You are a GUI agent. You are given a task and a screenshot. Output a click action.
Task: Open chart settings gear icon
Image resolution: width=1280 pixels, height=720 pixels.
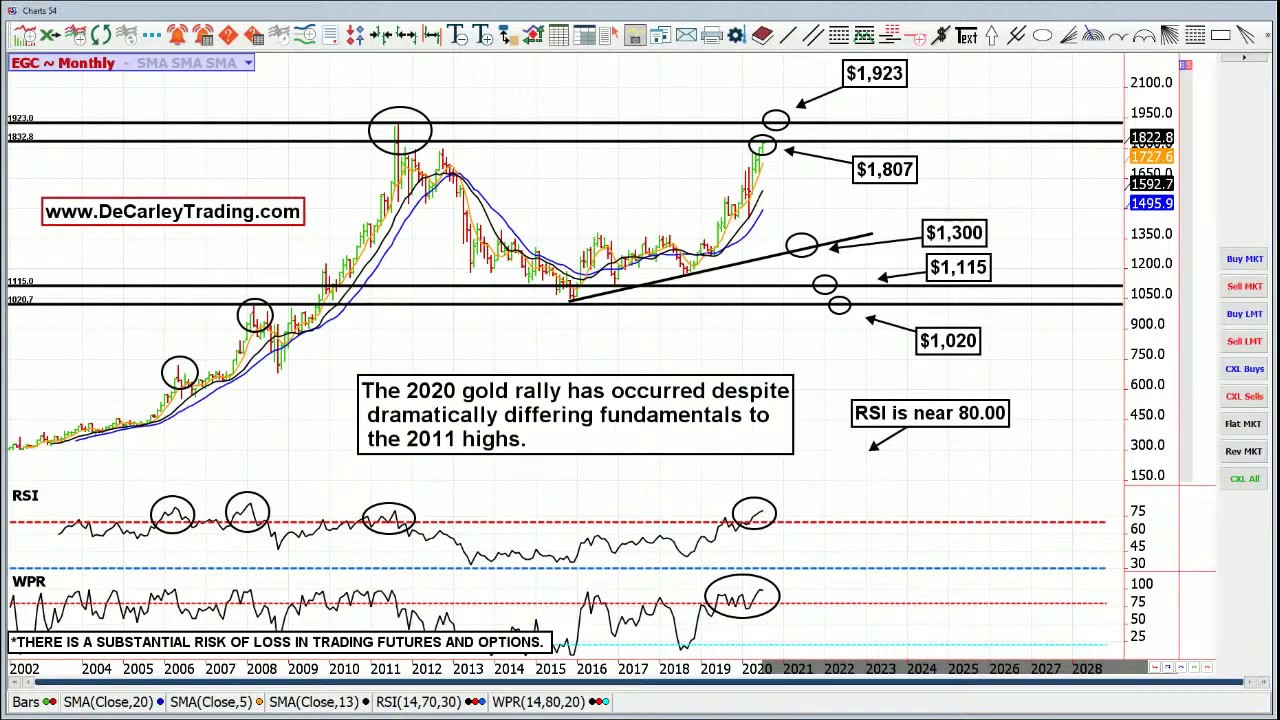[736, 36]
